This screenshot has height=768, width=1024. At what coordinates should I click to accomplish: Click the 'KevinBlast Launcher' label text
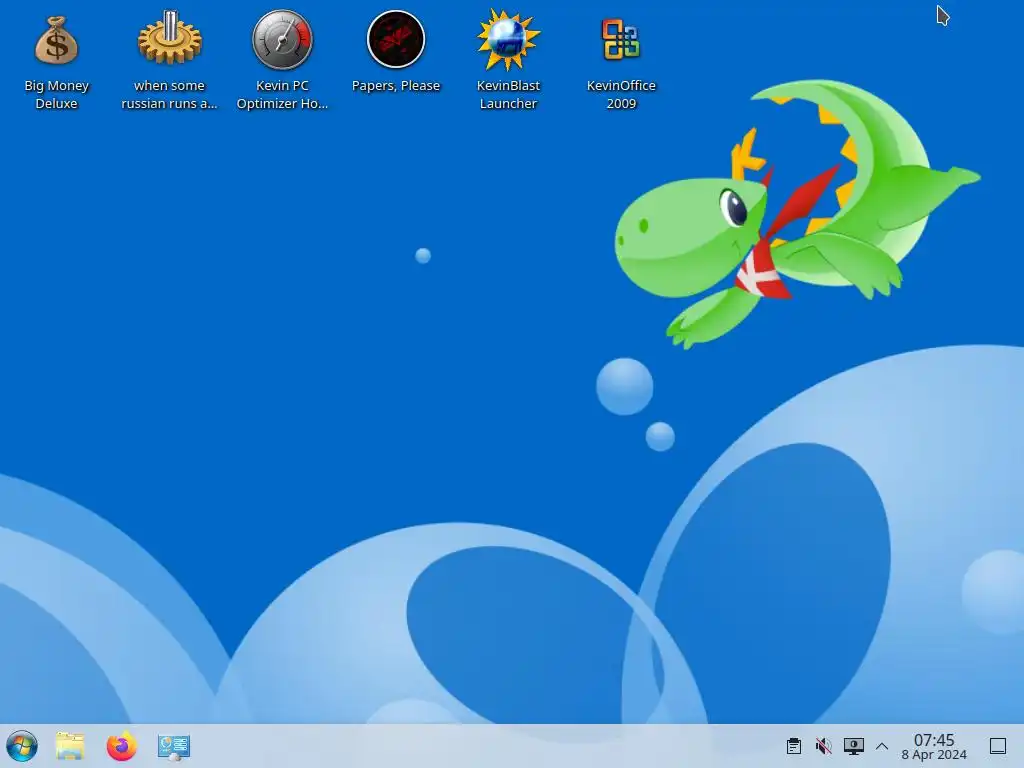pyautogui.click(x=508, y=95)
